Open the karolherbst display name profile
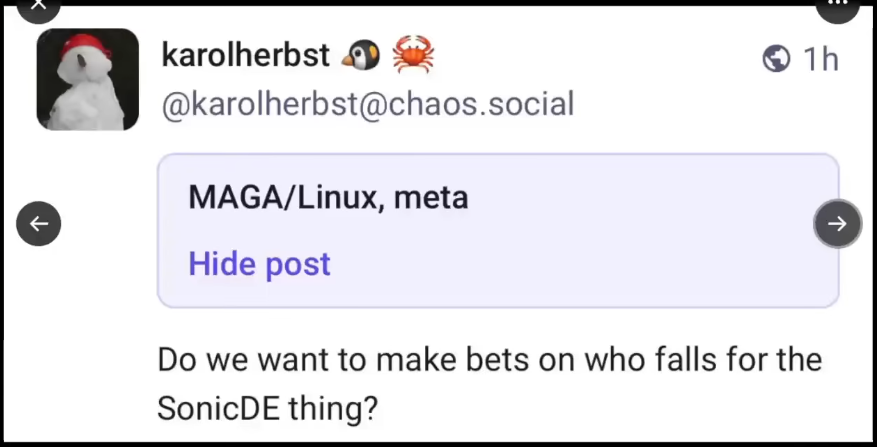This screenshot has width=877, height=447. tap(245, 56)
